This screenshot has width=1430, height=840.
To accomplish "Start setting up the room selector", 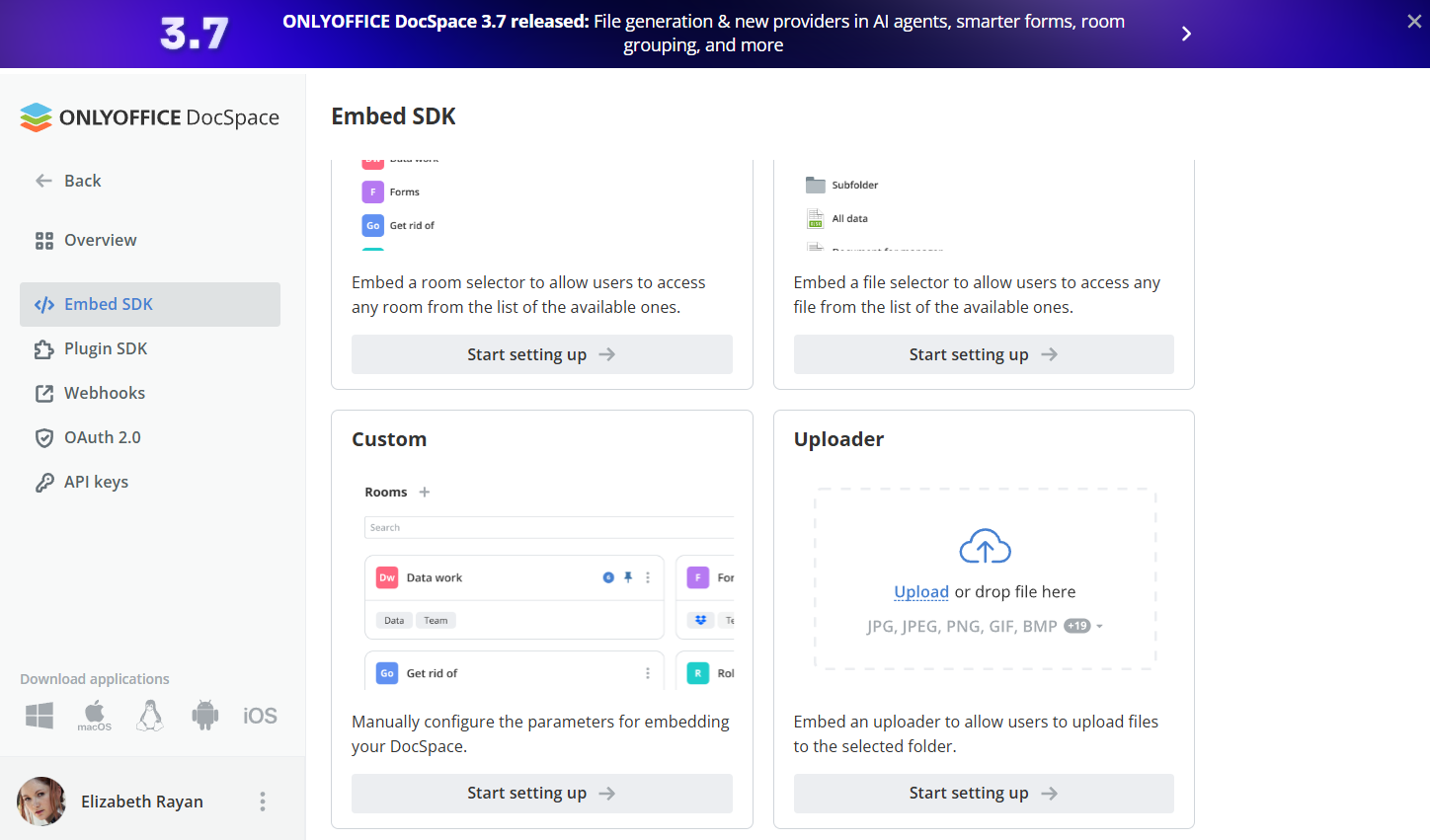I will pos(542,354).
